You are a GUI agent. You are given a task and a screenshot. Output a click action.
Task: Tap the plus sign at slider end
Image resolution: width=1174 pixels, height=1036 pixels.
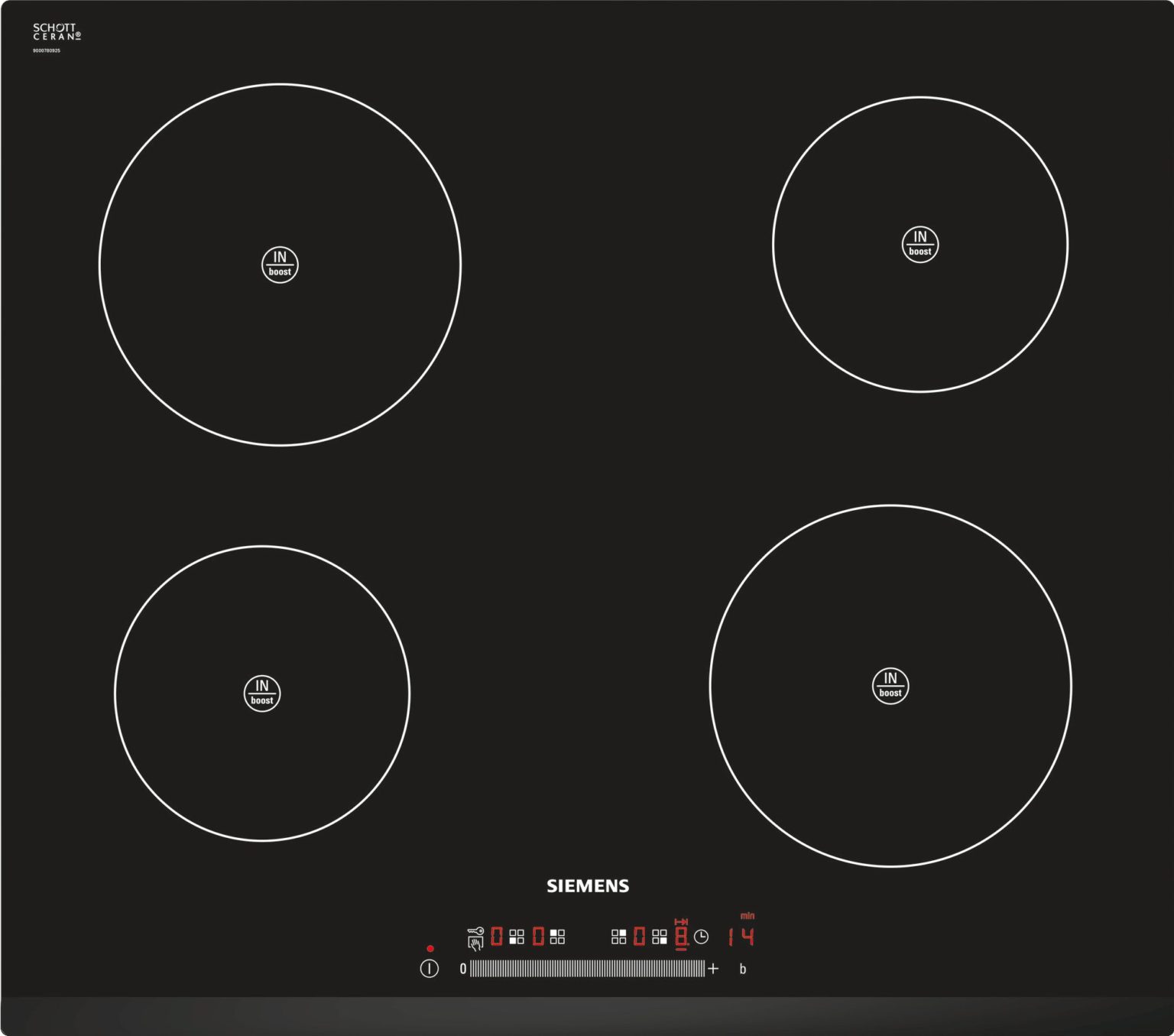coord(713,969)
